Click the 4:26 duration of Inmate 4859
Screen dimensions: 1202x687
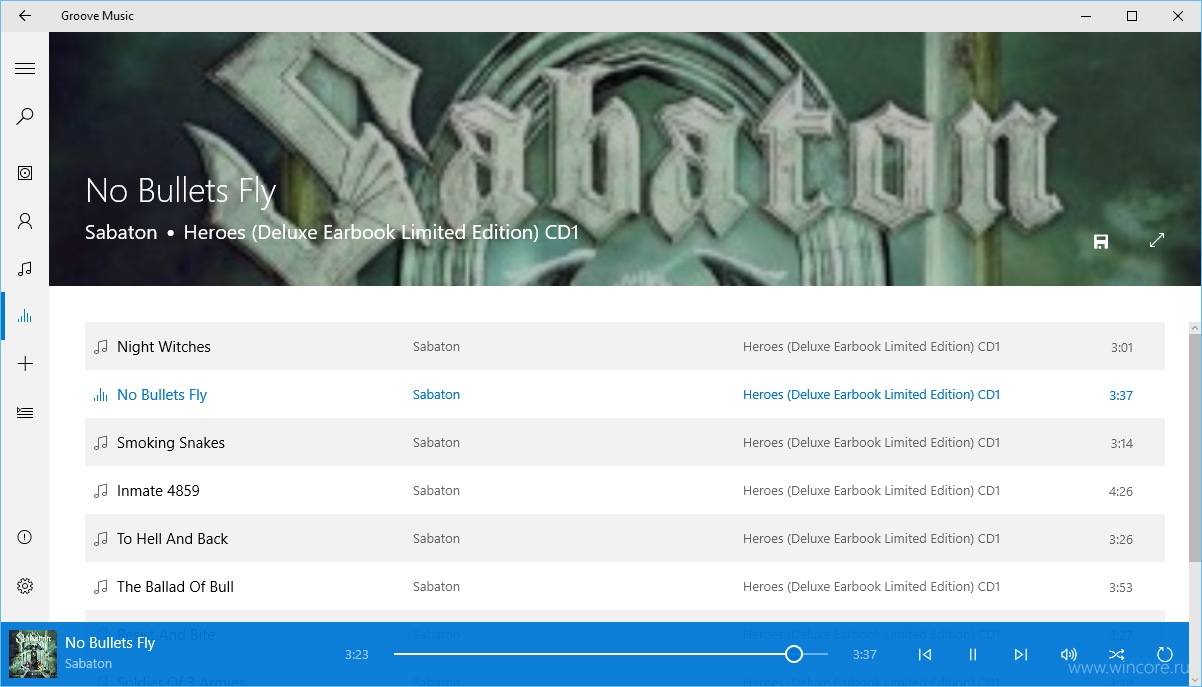1121,492
